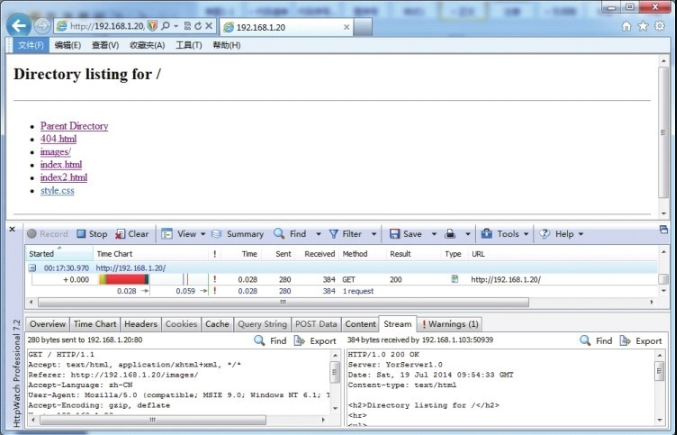Switch to the Overview tab

click(47, 324)
